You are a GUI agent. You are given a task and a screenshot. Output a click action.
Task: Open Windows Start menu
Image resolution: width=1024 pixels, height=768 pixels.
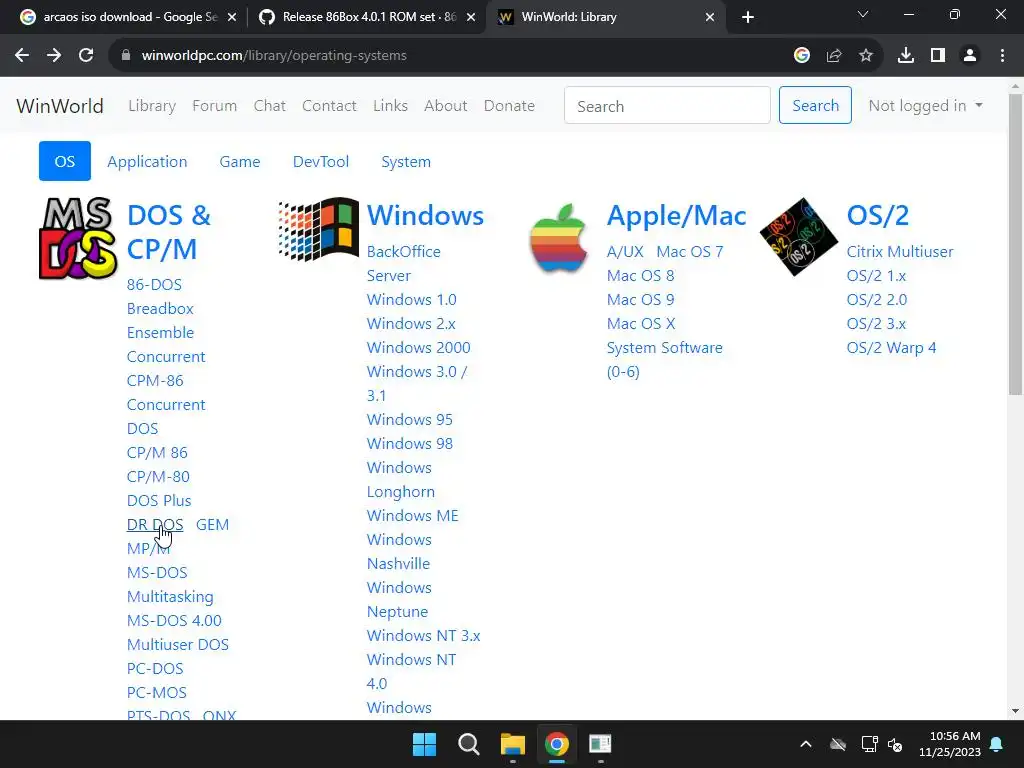click(x=424, y=744)
